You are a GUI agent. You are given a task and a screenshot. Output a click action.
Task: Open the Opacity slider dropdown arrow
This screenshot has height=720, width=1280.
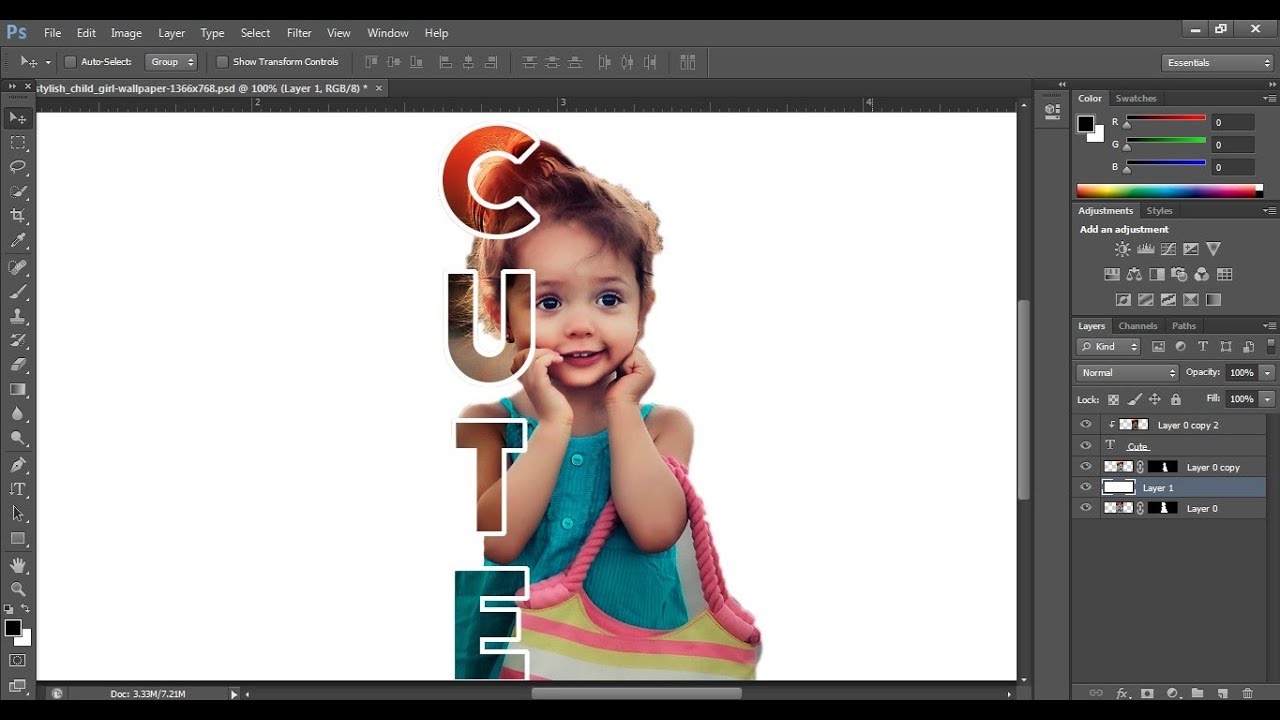(x=1267, y=372)
